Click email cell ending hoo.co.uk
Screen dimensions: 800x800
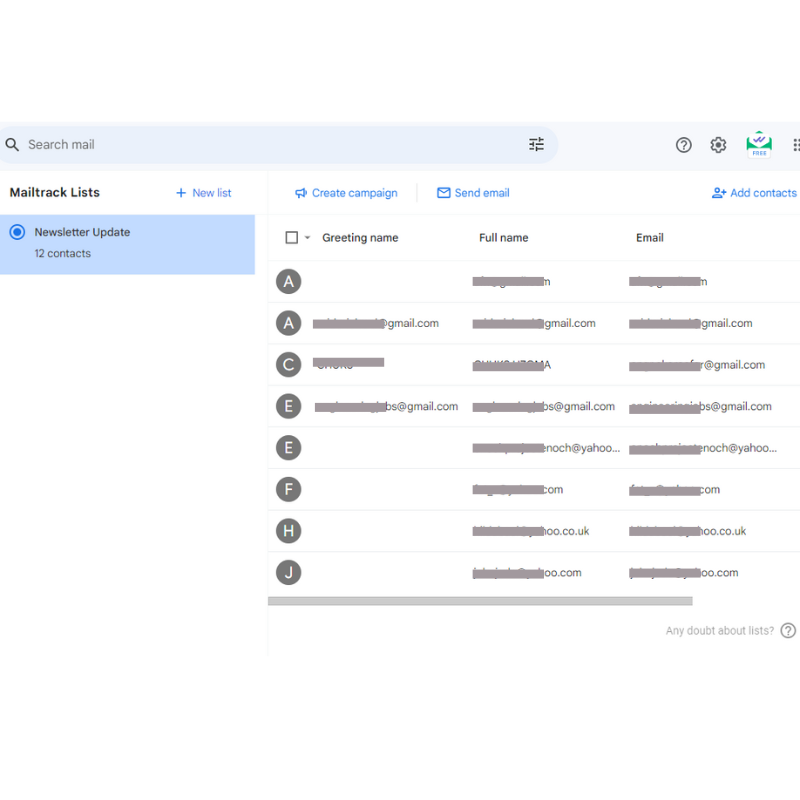(x=688, y=532)
